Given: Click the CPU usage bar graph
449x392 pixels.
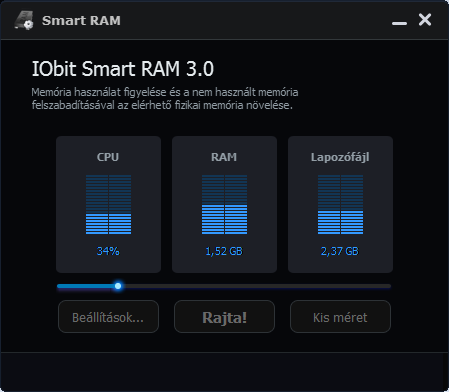Looking at the screenshot, I should point(108,204).
